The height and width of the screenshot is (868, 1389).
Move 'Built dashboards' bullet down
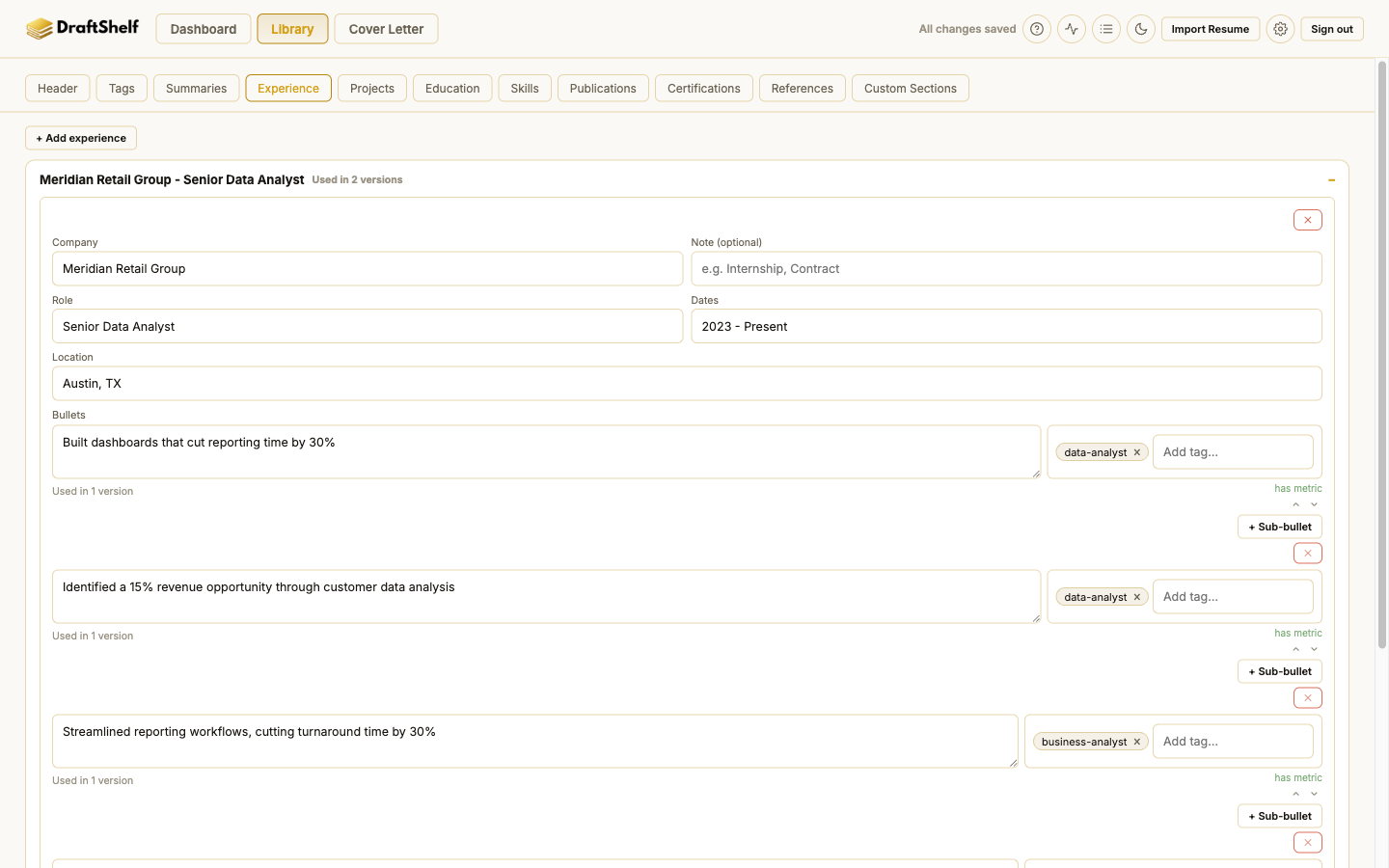click(x=1314, y=504)
